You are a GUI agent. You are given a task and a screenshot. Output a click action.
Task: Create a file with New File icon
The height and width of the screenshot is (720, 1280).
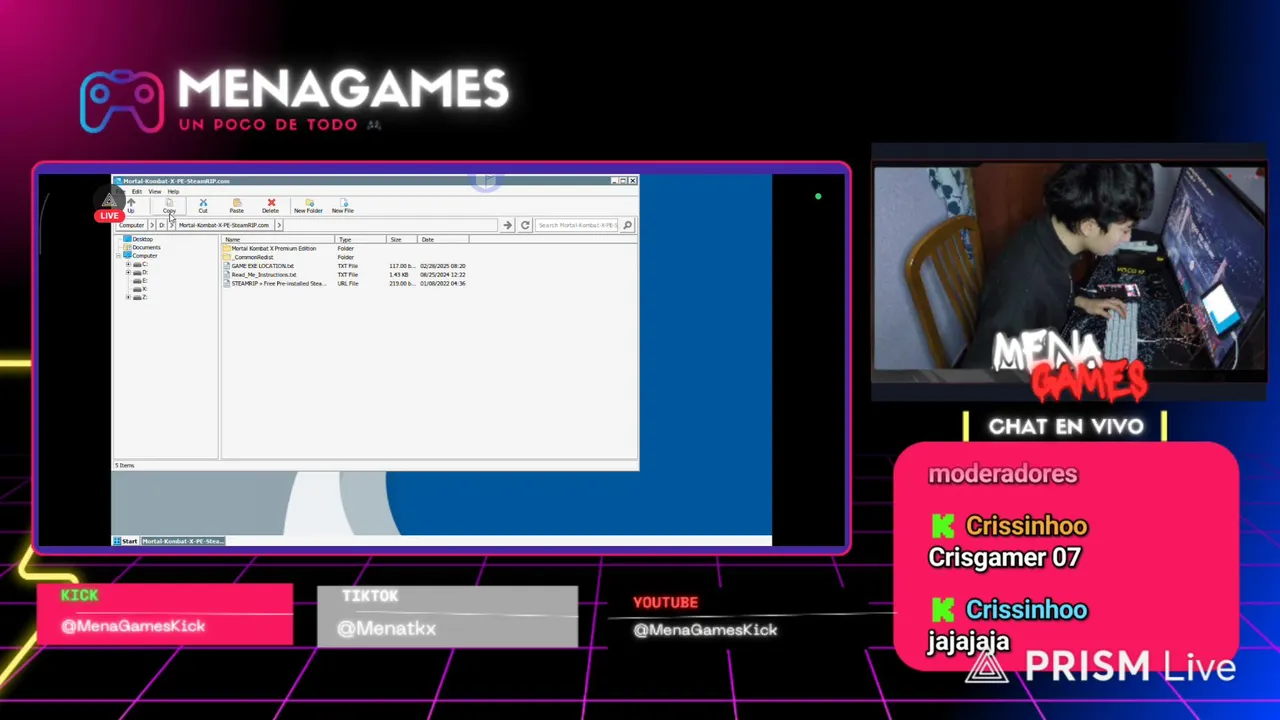pos(343,202)
